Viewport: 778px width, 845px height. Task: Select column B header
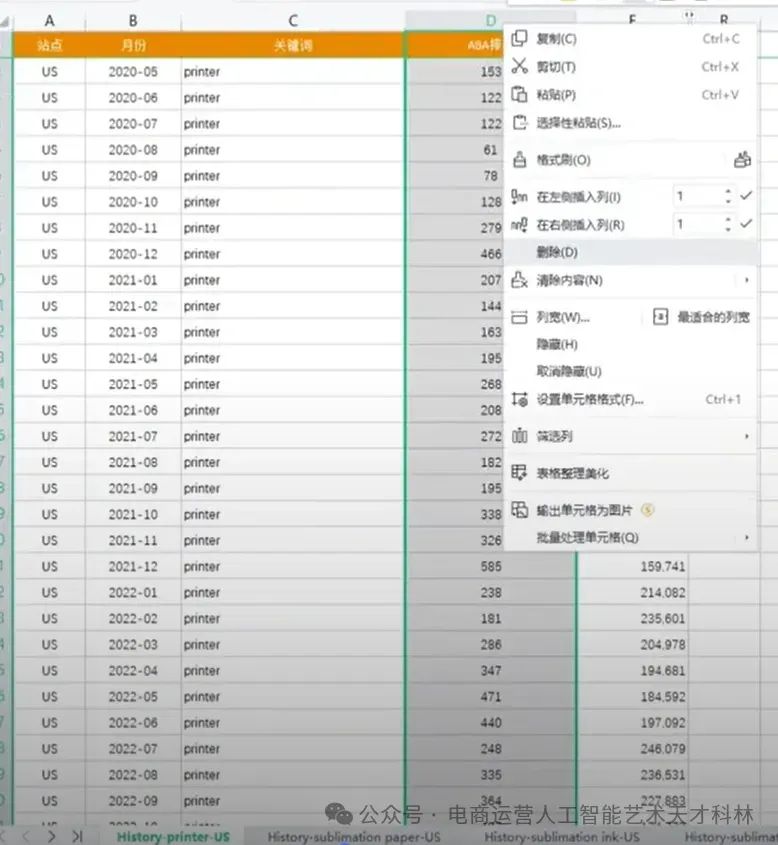[x=133, y=20]
